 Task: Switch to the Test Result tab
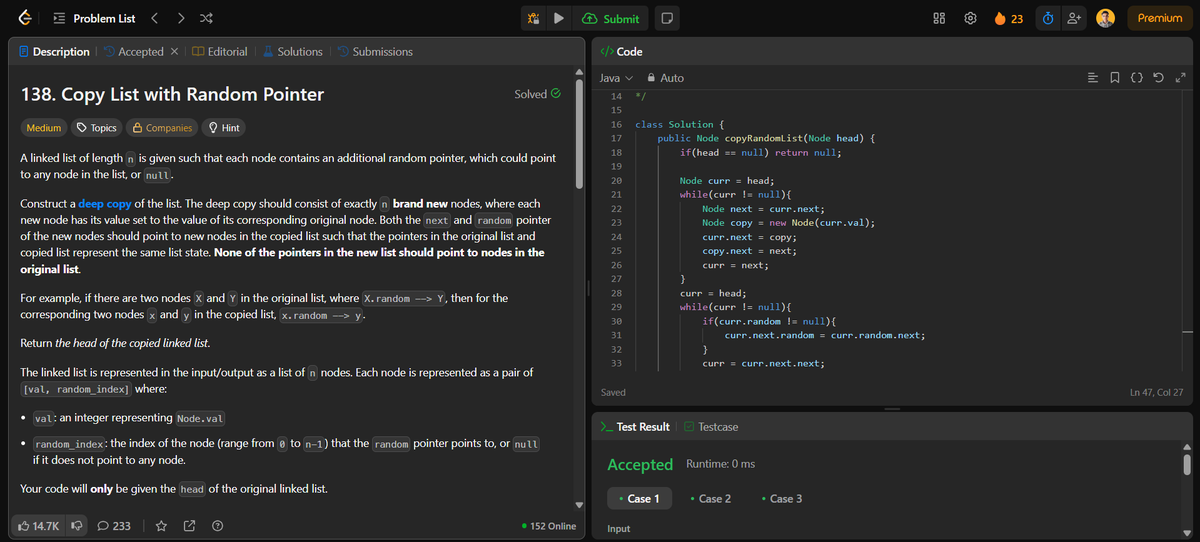click(x=634, y=427)
